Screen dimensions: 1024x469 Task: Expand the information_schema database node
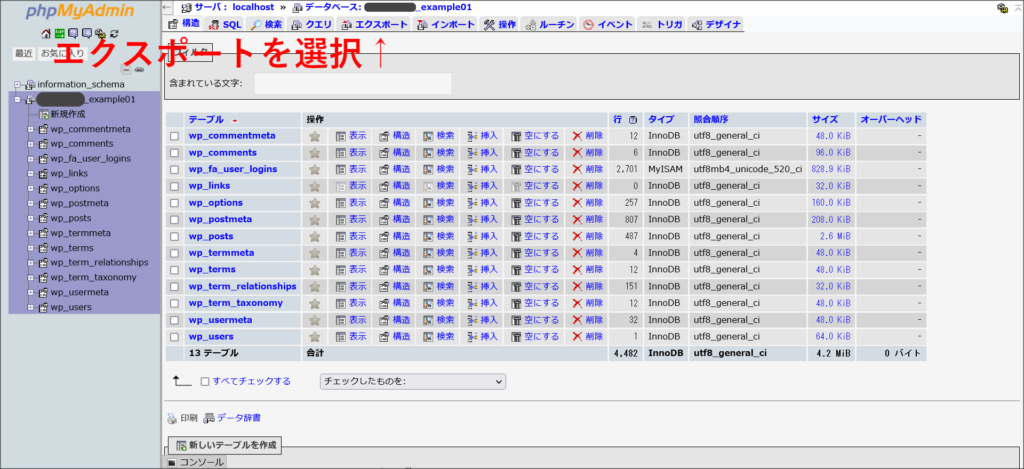(18, 84)
